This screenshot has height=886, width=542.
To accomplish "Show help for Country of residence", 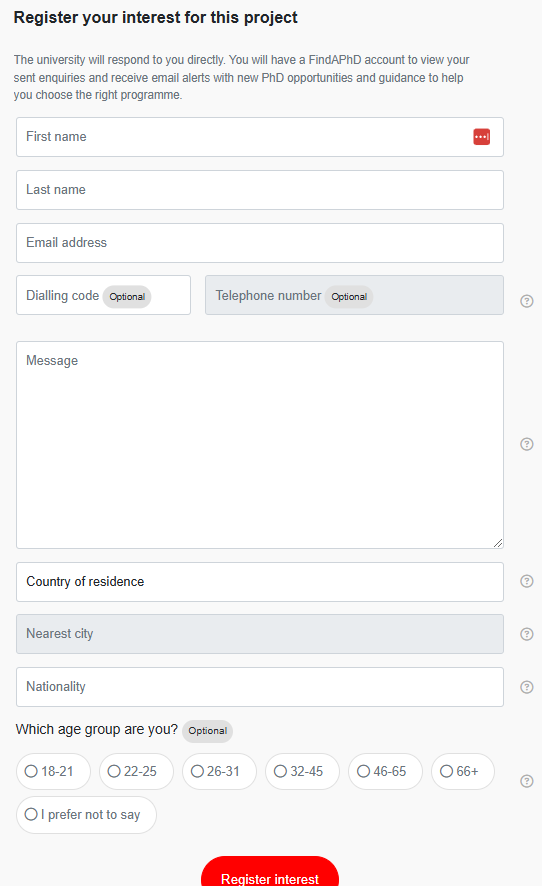I will click(x=527, y=581).
